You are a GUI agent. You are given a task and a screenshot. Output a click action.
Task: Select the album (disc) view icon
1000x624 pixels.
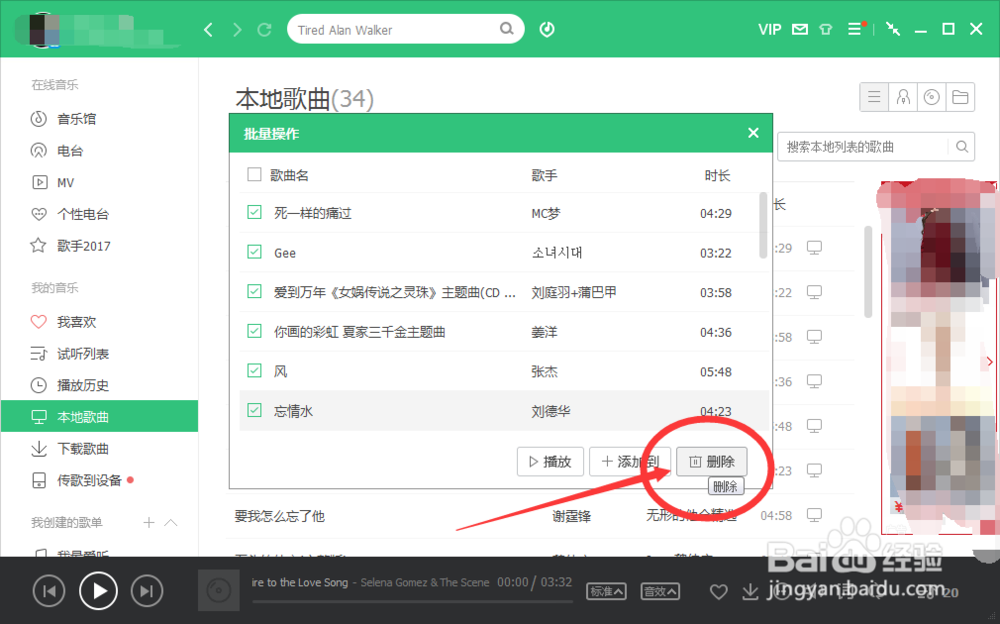click(x=932, y=97)
